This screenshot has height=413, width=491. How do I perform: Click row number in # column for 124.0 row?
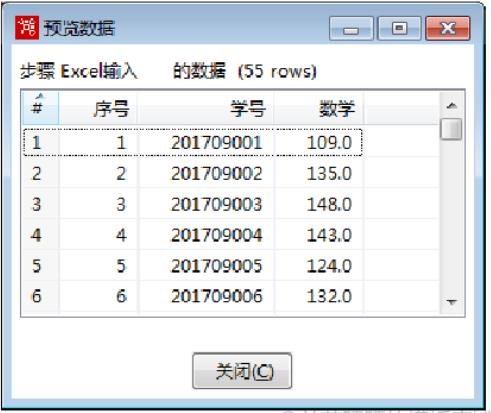(41, 266)
